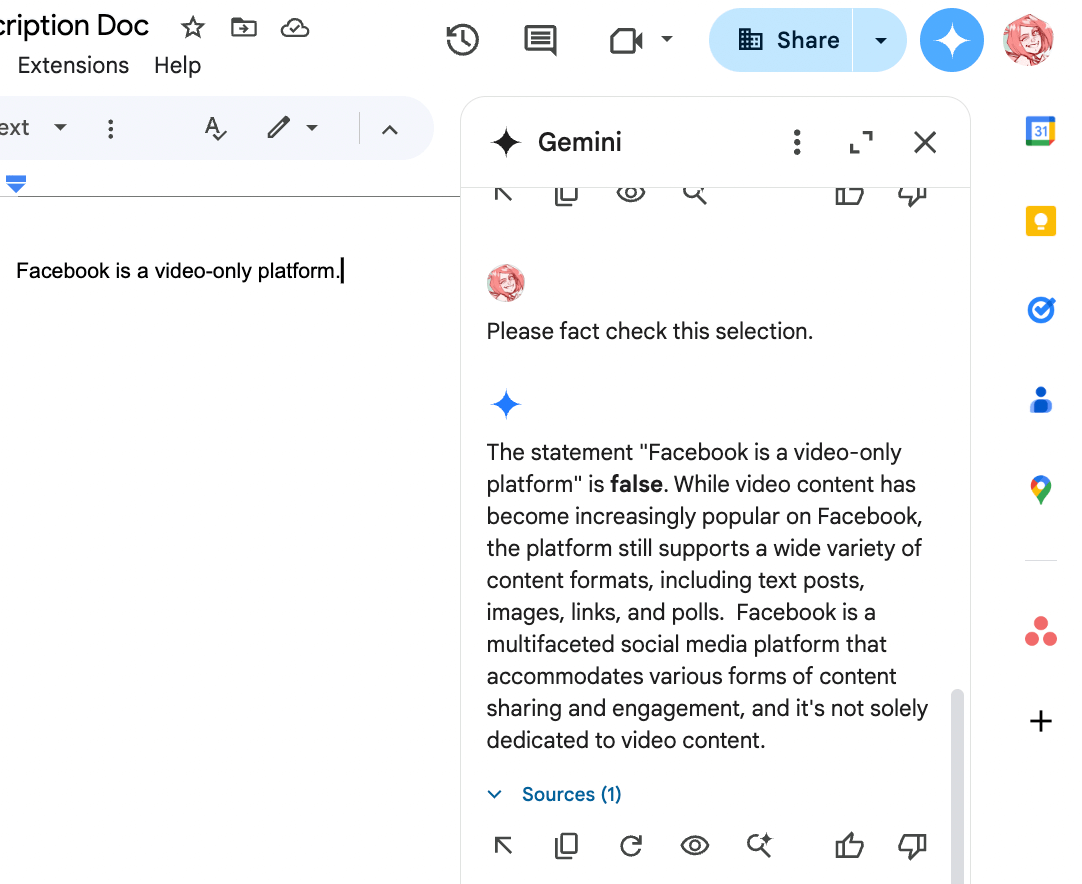The width and height of the screenshot is (1082, 884).
Task: Expand the Gemini panel to full size
Action: [x=860, y=142]
